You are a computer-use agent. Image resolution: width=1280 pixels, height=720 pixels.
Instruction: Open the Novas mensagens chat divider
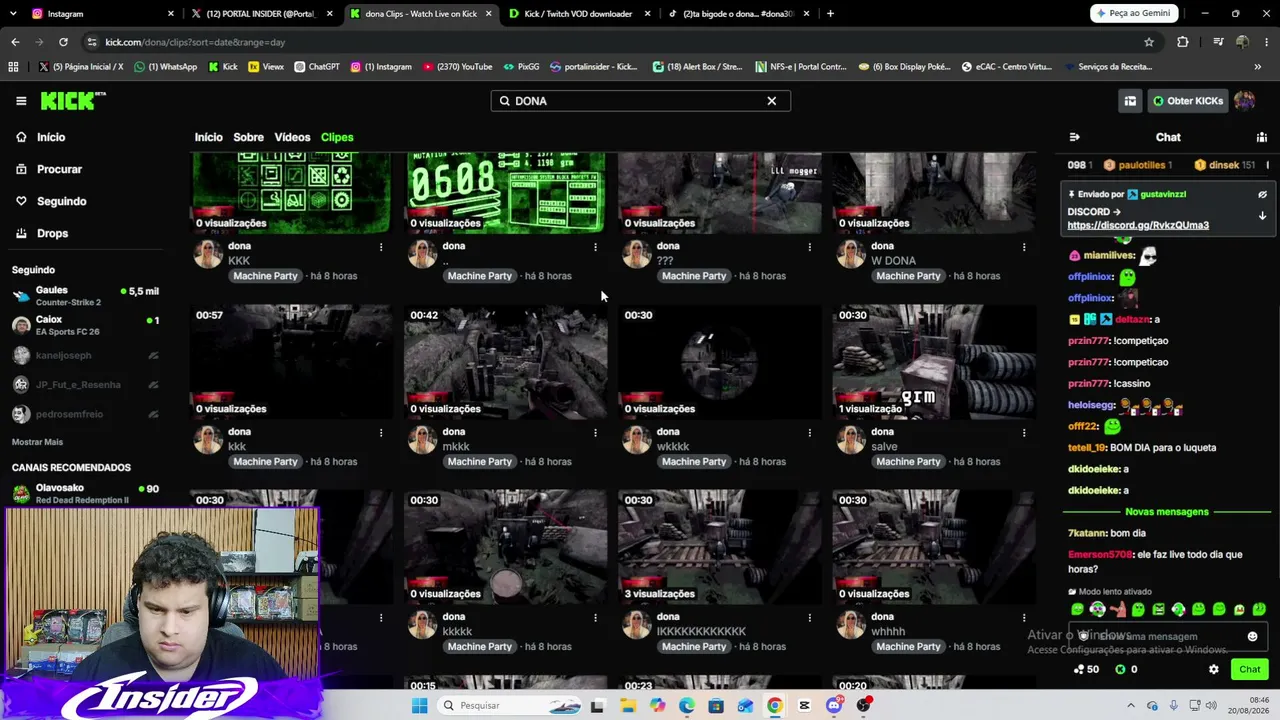[x=1167, y=512]
